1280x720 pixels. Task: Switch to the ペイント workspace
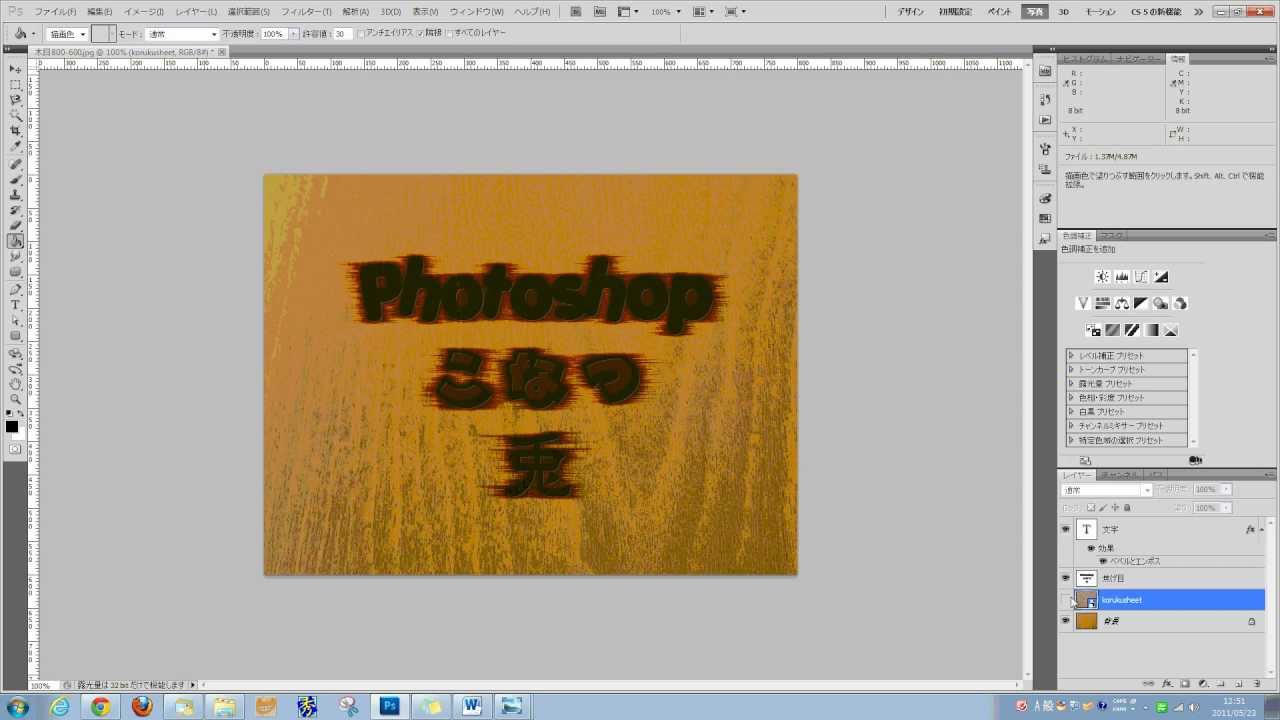[x=999, y=12]
